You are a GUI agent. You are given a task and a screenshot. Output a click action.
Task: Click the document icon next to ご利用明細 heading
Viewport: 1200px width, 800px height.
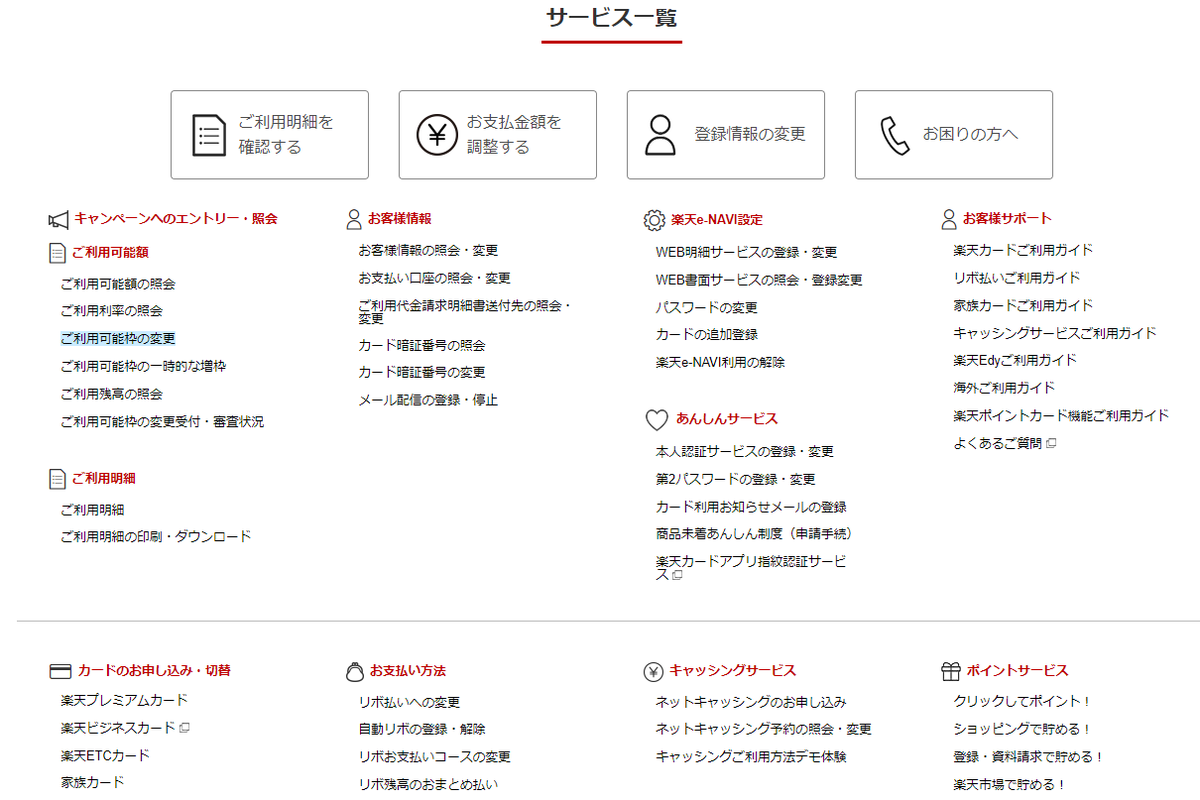(x=57, y=479)
